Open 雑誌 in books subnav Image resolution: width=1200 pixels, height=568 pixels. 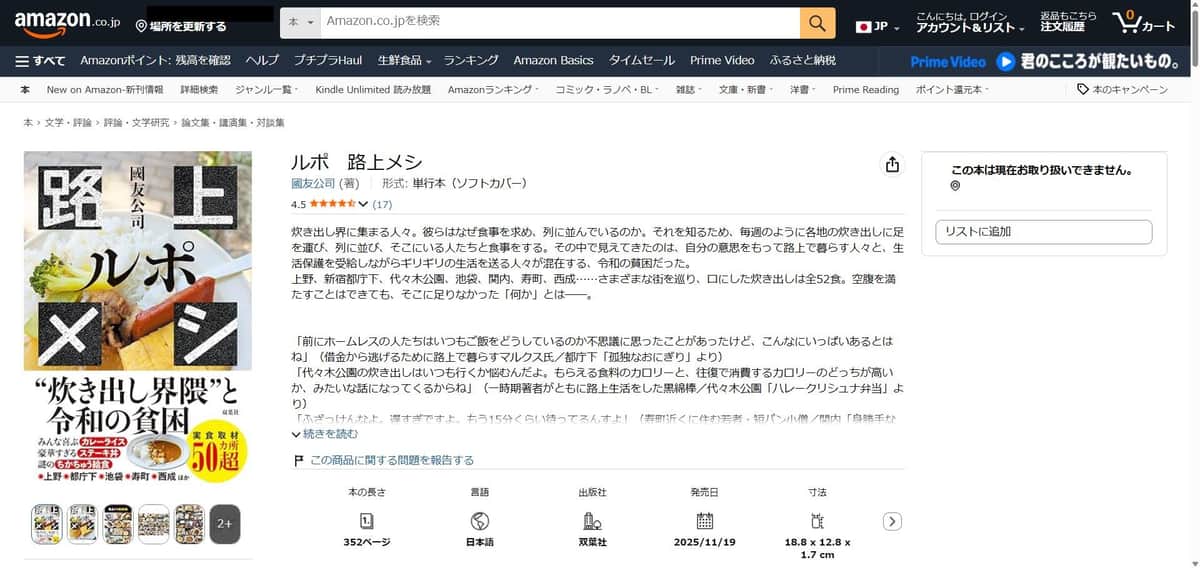tap(688, 90)
